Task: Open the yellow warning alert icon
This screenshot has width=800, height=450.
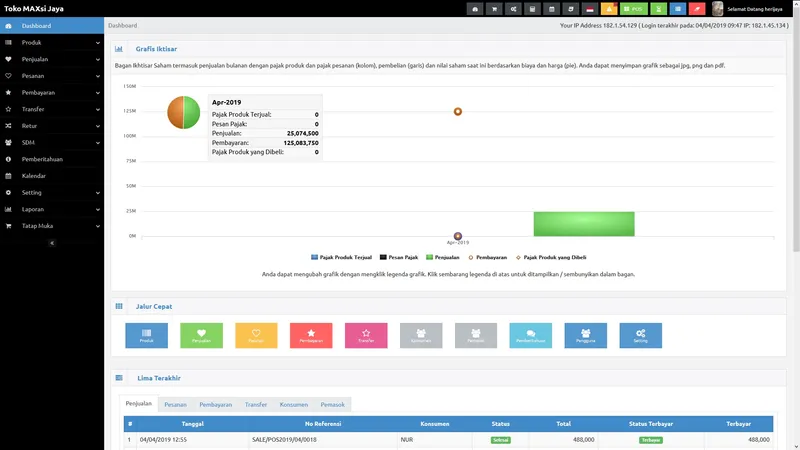Action: [x=608, y=9]
